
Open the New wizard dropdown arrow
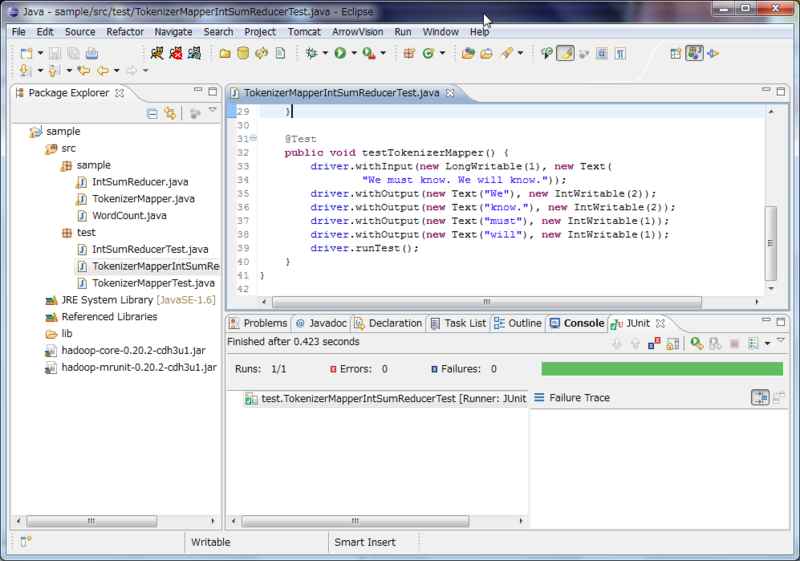point(40,53)
